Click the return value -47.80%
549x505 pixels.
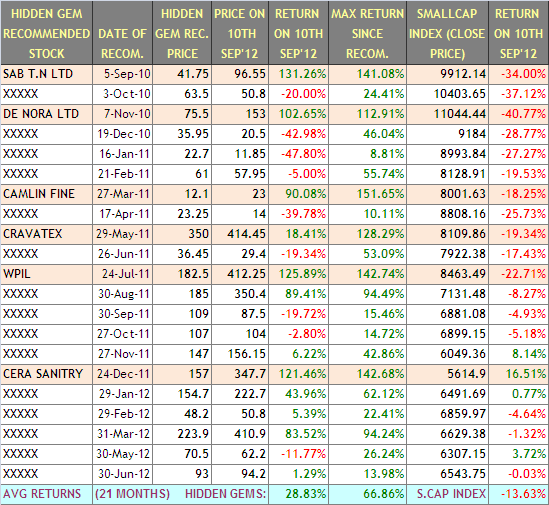coord(299,154)
